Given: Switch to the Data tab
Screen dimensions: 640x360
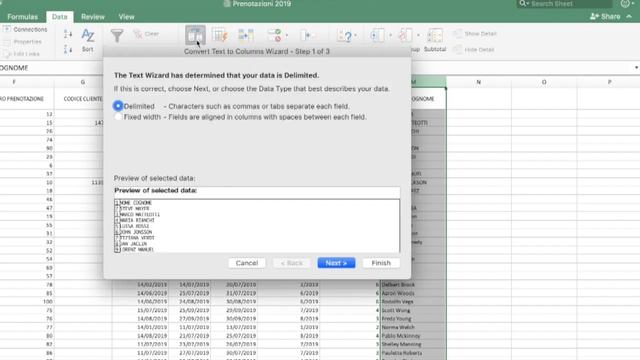Looking at the screenshot, I should click(x=60, y=17).
